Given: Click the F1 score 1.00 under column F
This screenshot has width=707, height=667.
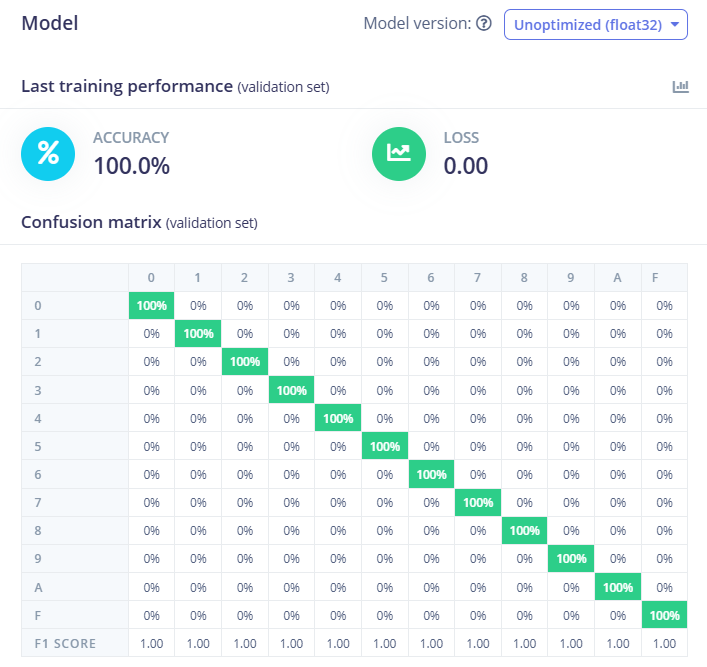Looking at the screenshot, I should 665,644.
